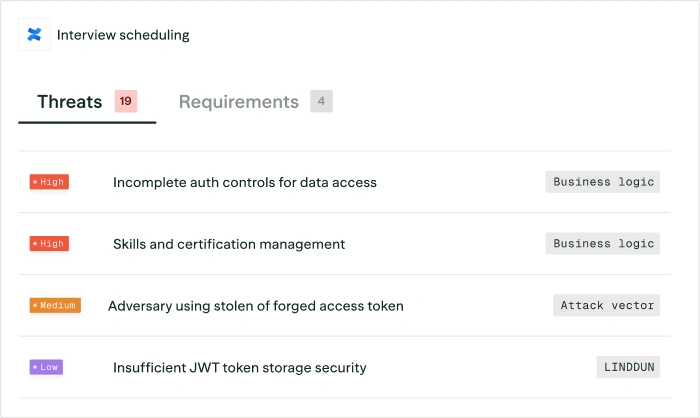This screenshot has width=700, height=418.
Task: Open Adversary using stolen access token threat
Action: click(x=256, y=306)
